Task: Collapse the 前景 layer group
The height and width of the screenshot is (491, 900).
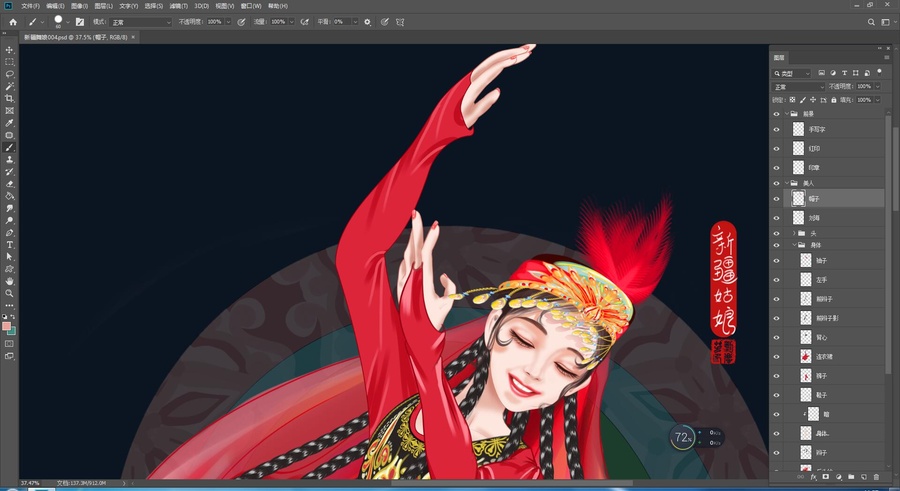Action: tap(786, 114)
